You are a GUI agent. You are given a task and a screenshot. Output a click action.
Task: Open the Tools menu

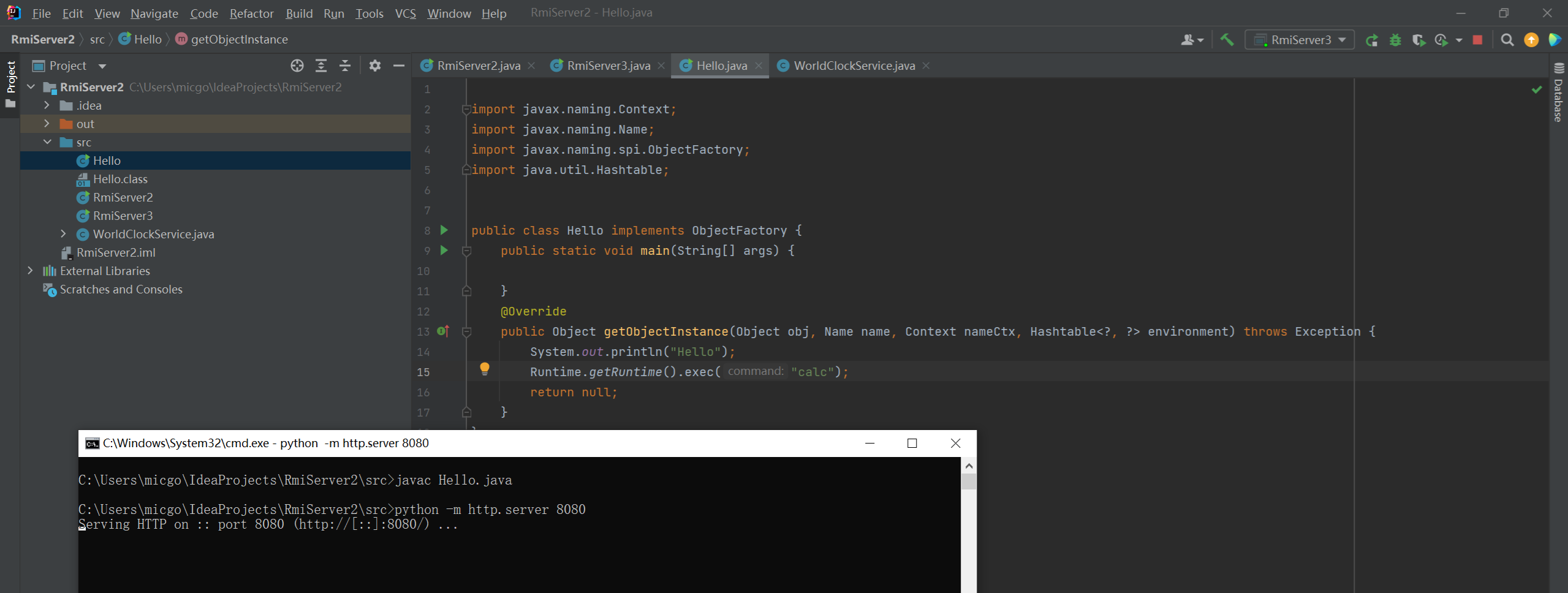click(x=369, y=13)
